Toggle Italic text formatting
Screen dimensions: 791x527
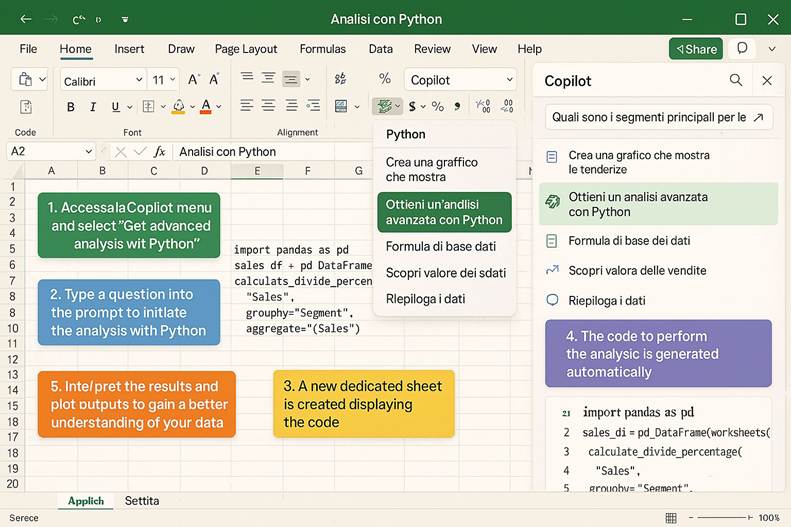[93, 107]
